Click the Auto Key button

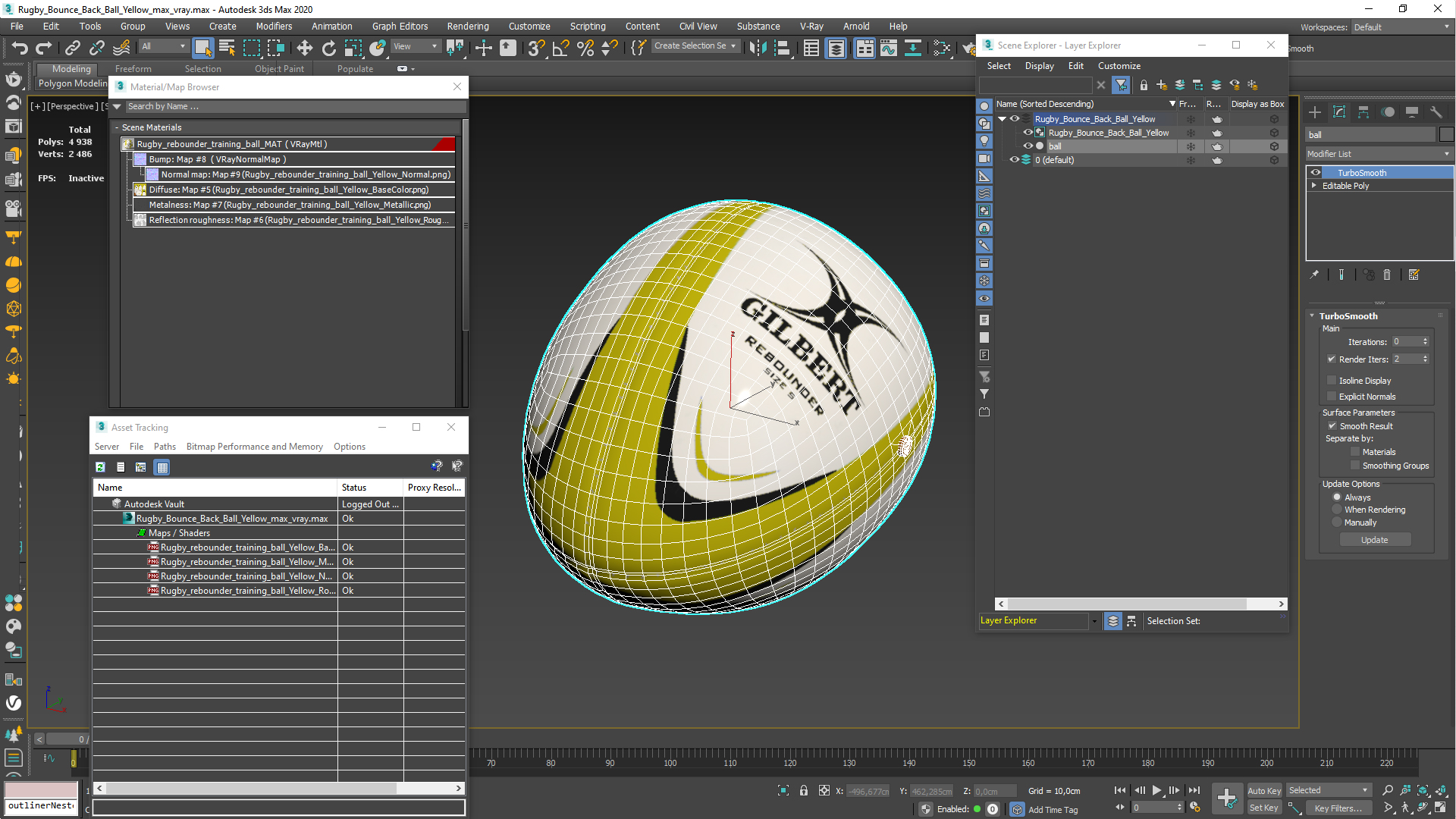point(1264,791)
